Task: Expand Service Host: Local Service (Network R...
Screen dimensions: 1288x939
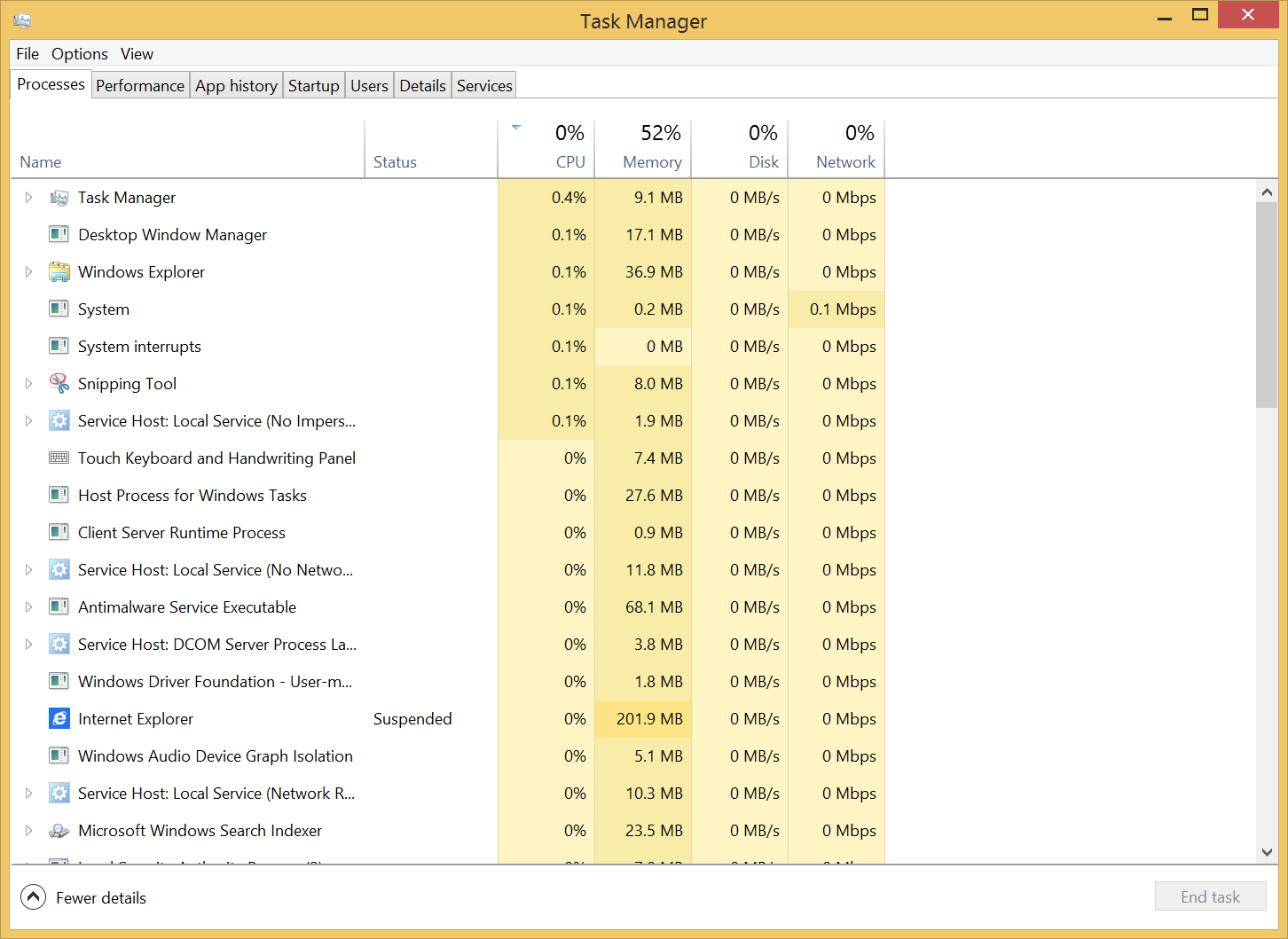Action: pyautogui.click(x=28, y=794)
